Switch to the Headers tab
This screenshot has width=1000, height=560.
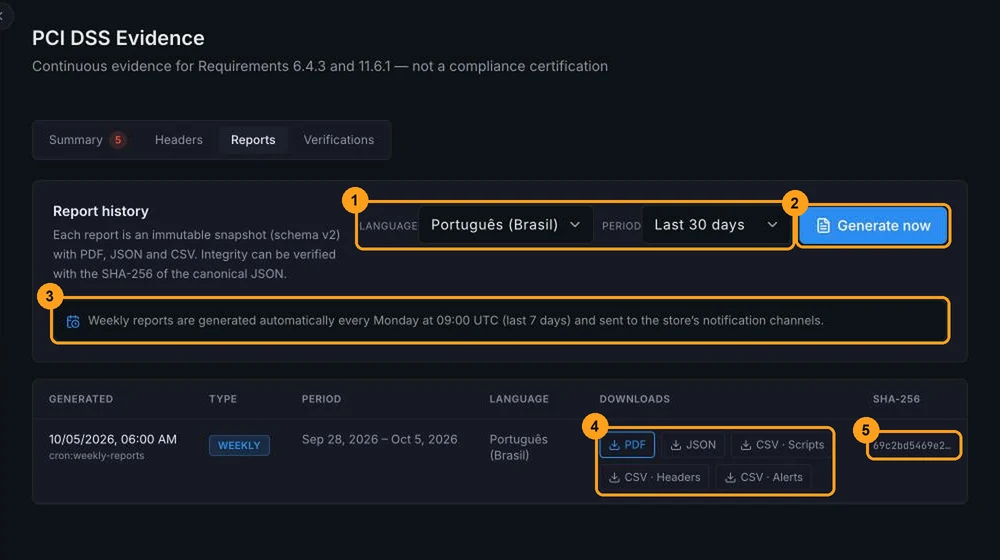tap(179, 140)
